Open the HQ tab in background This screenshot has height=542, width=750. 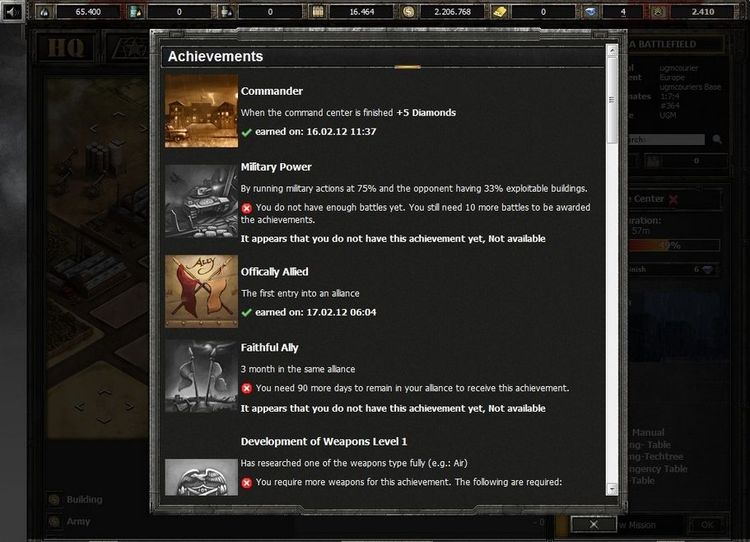pos(66,47)
